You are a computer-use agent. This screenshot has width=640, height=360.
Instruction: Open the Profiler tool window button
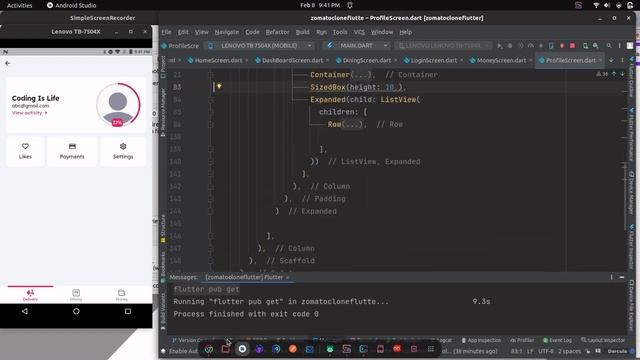pyautogui.click(x=522, y=340)
